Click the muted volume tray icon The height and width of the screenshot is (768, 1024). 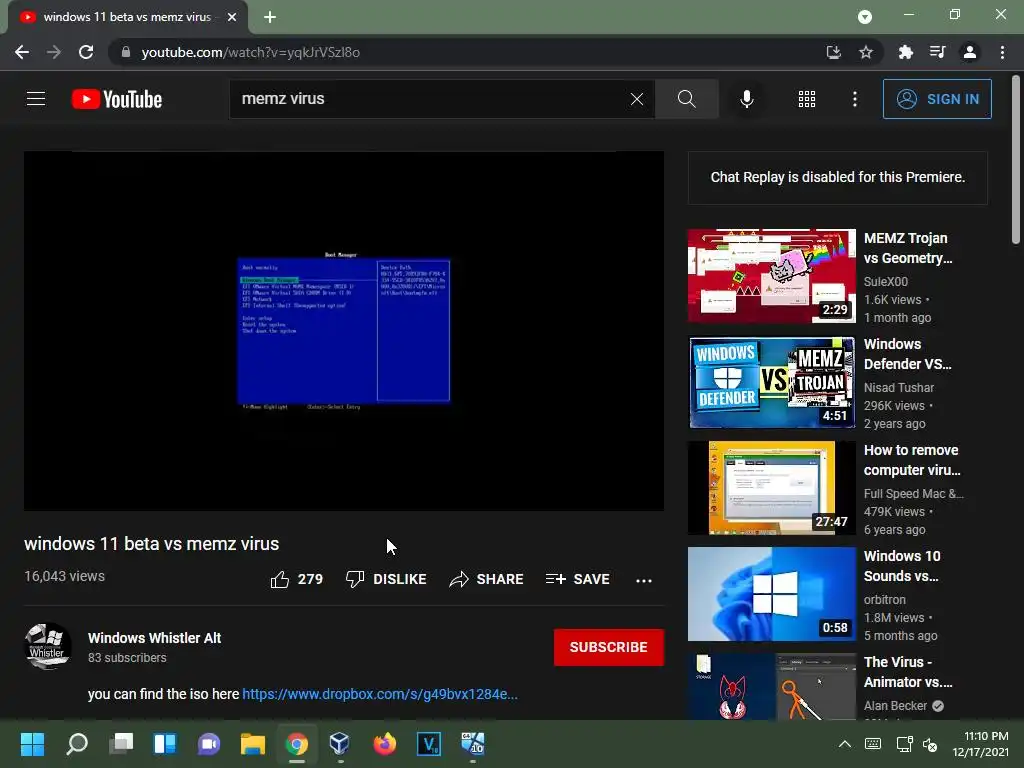tap(930, 744)
